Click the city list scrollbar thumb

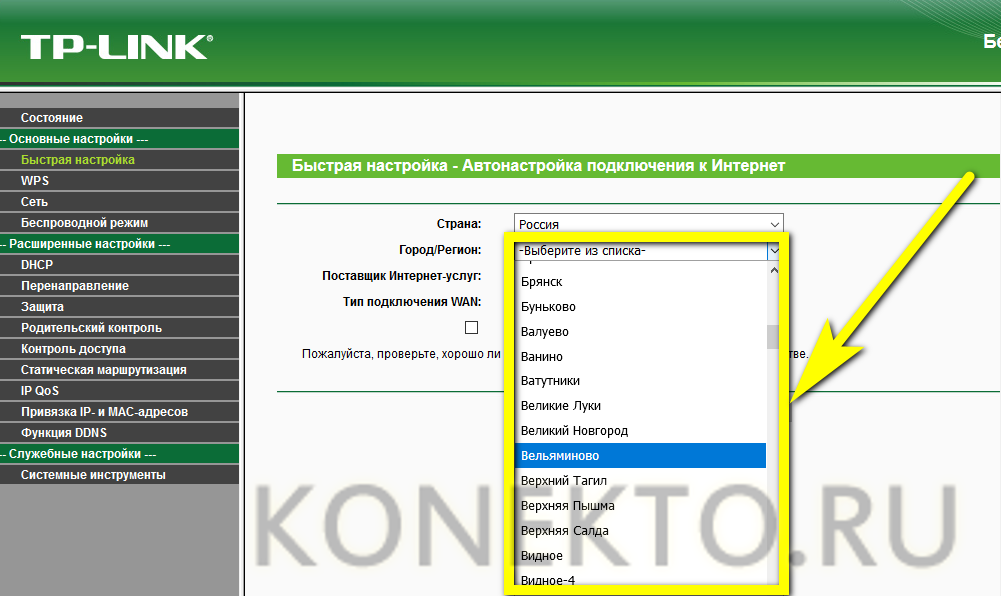(773, 337)
